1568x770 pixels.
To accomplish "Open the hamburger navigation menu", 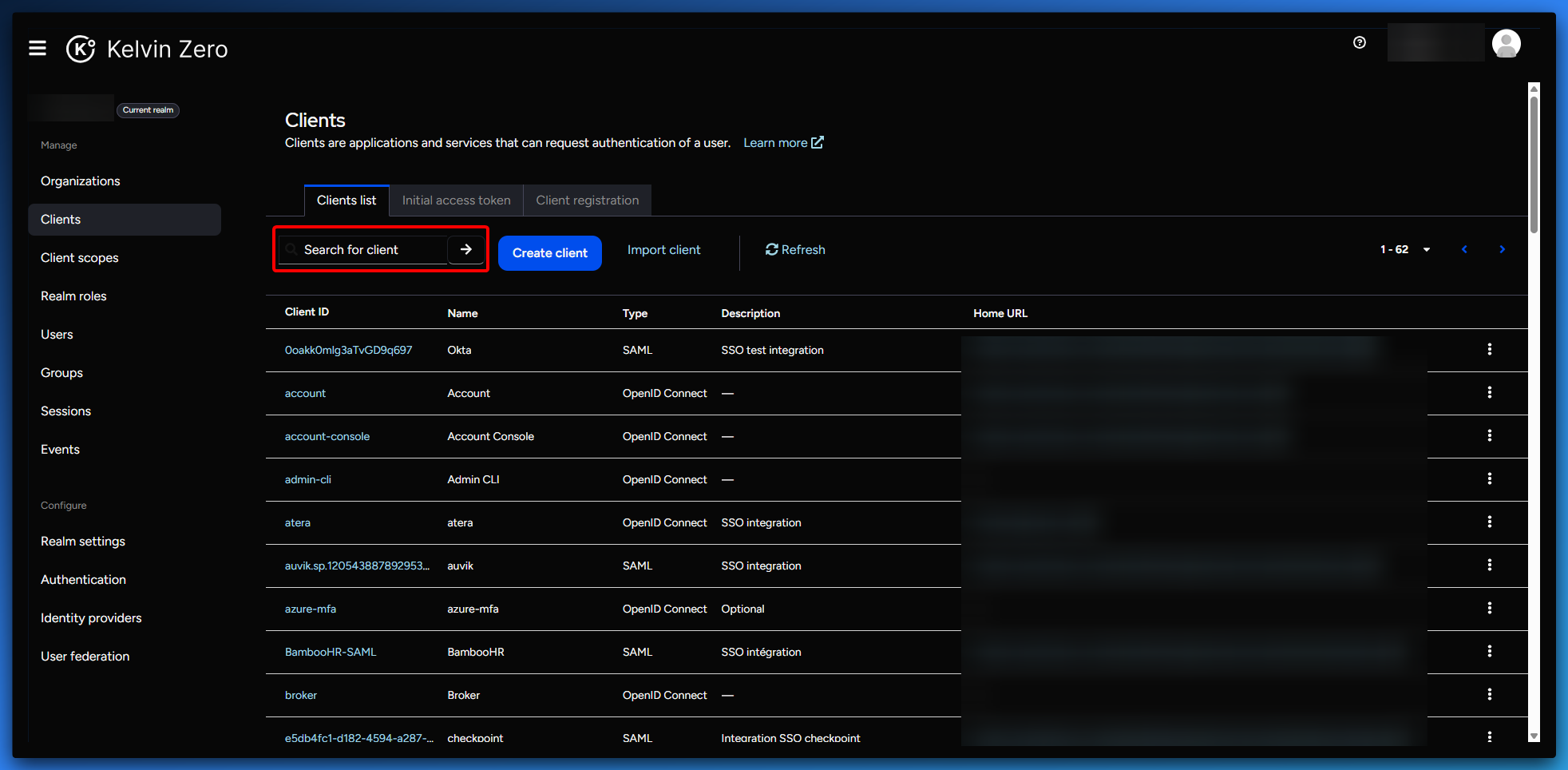I will pyautogui.click(x=38, y=49).
